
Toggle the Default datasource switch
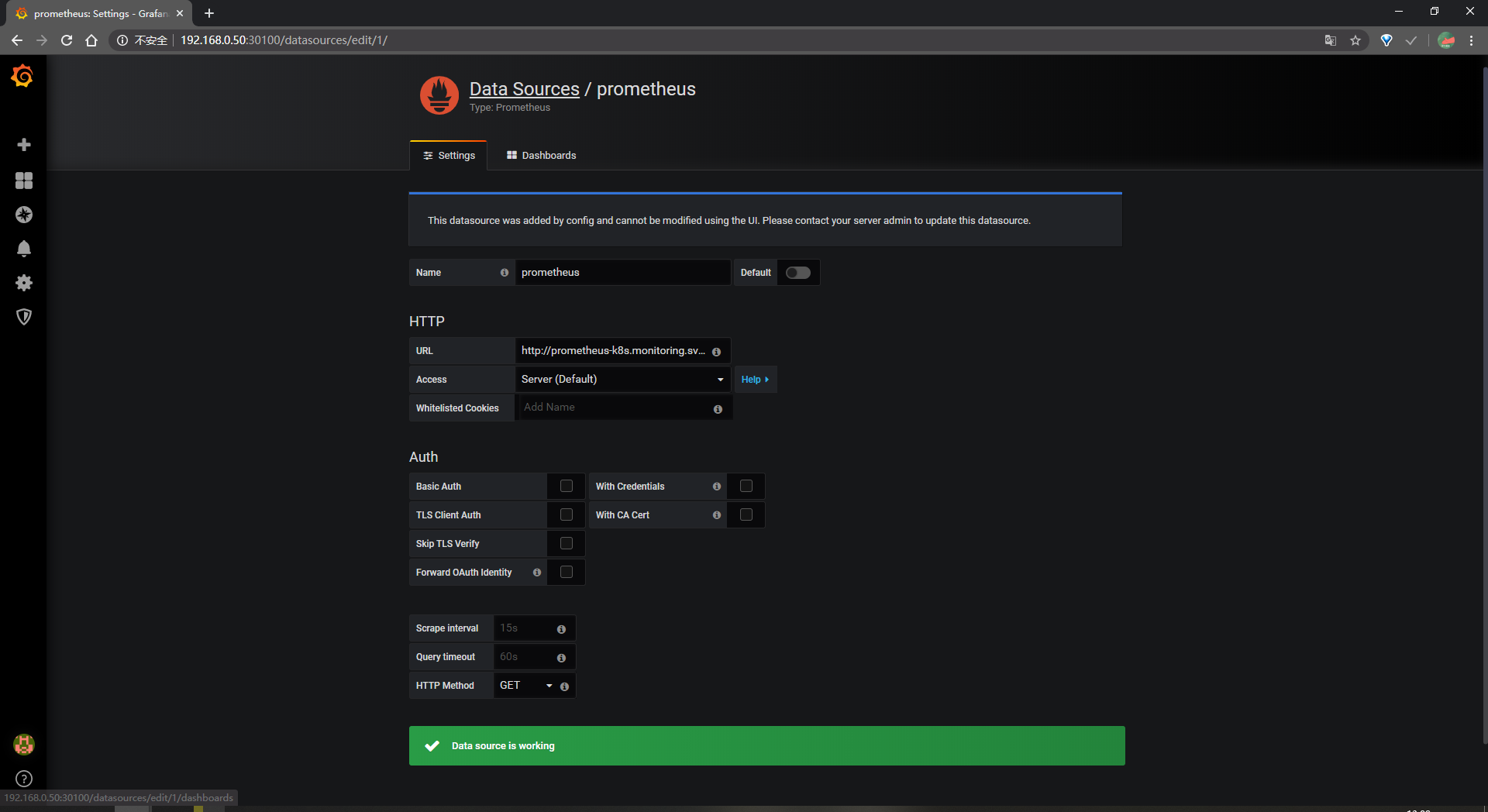click(798, 273)
